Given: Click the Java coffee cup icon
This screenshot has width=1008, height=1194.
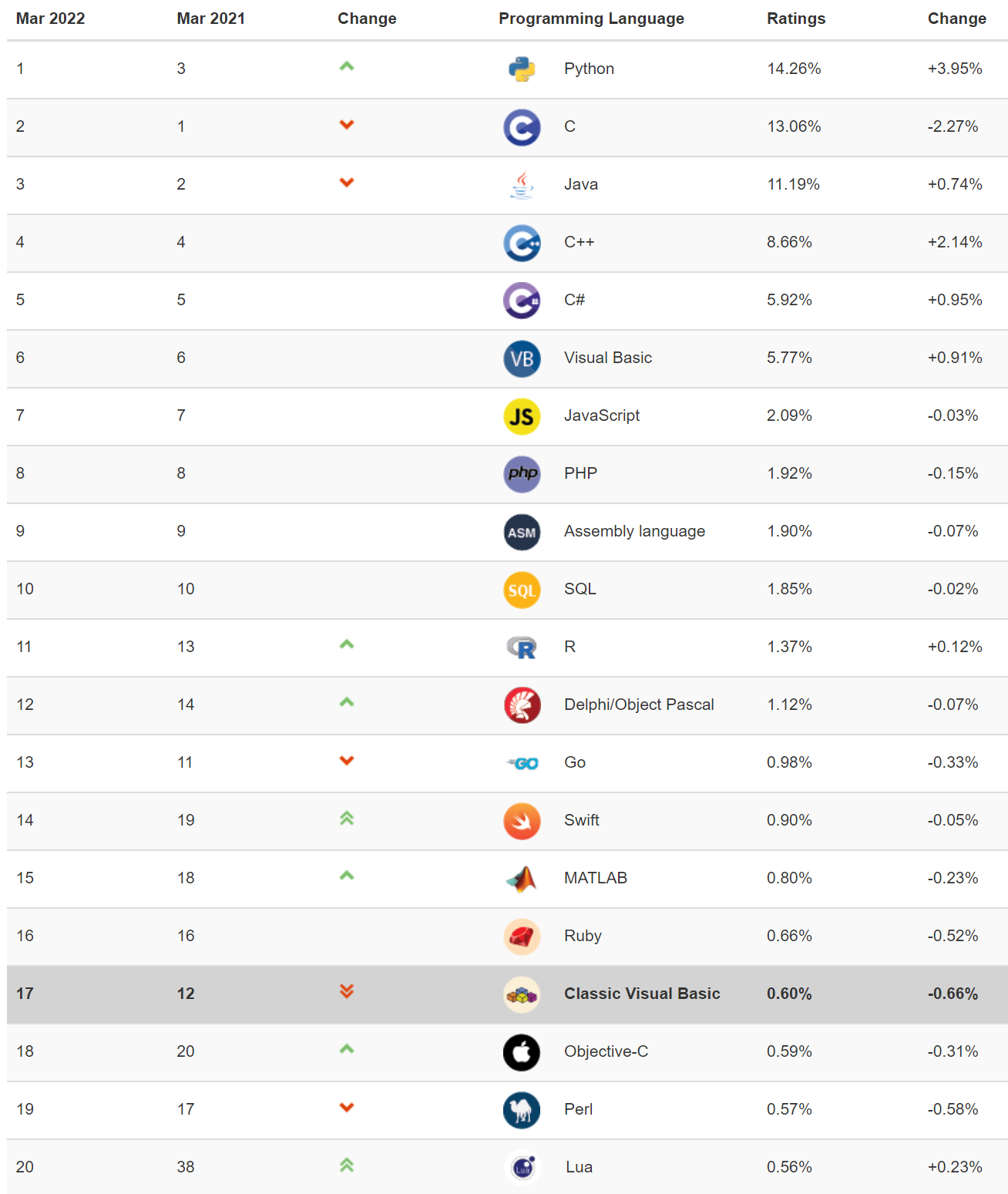Looking at the screenshot, I should pyautogui.click(x=522, y=185).
